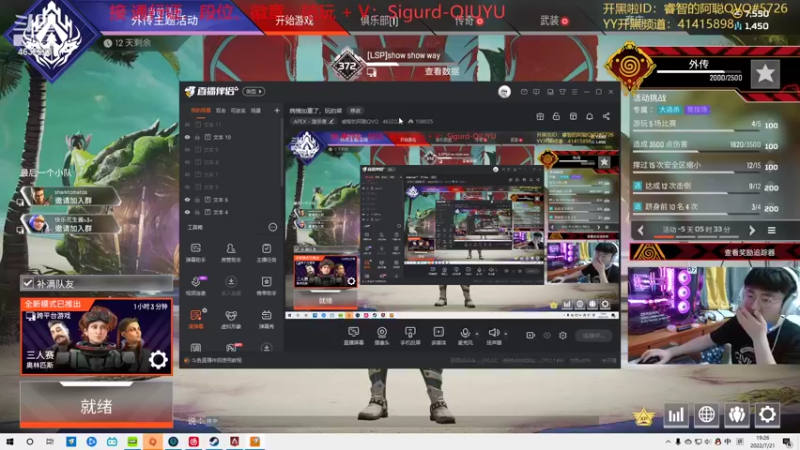Expand the microphone options arrow

click(477, 334)
